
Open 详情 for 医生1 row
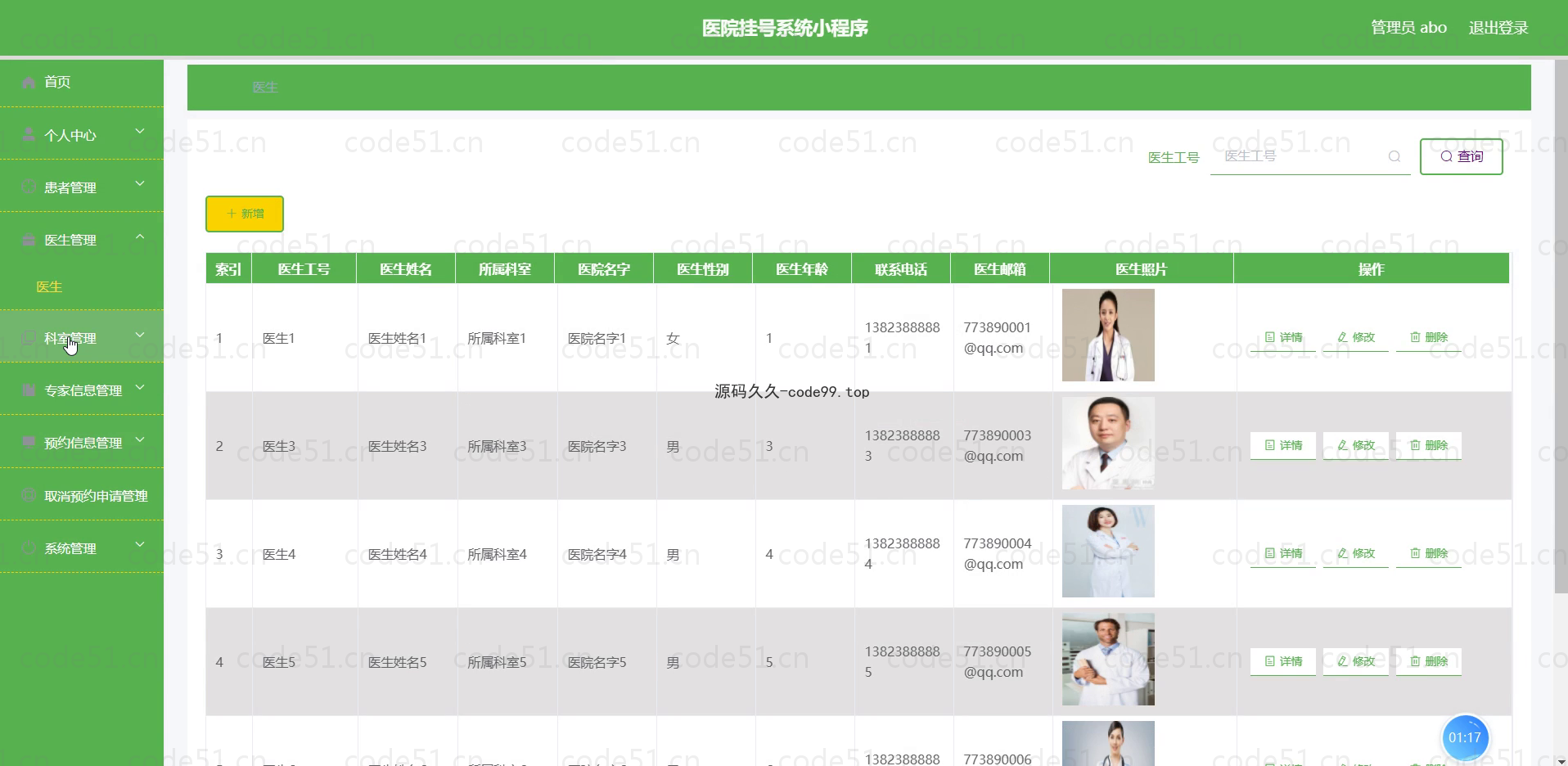click(x=1283, y=337)
